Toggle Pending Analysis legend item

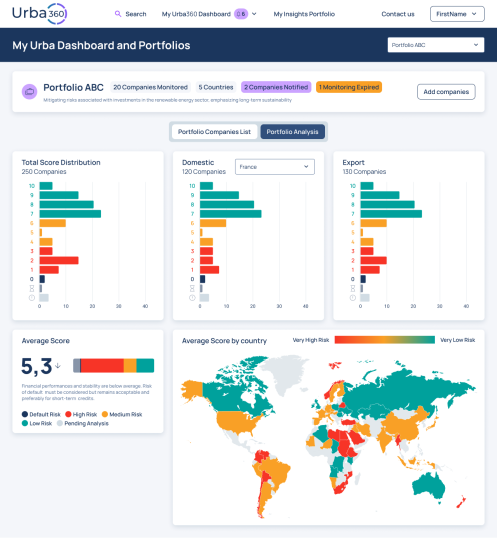point(83,423)
